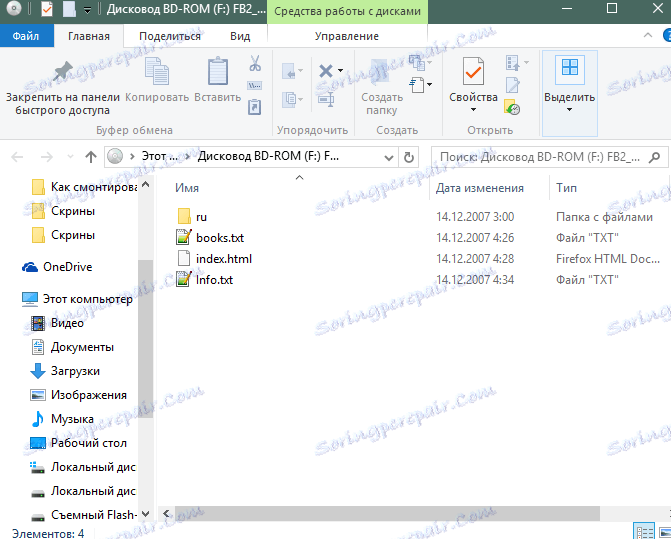The image size is (671, 539).
Task: Click the Forward navigation arrow
Action: (x=46, y=157)
